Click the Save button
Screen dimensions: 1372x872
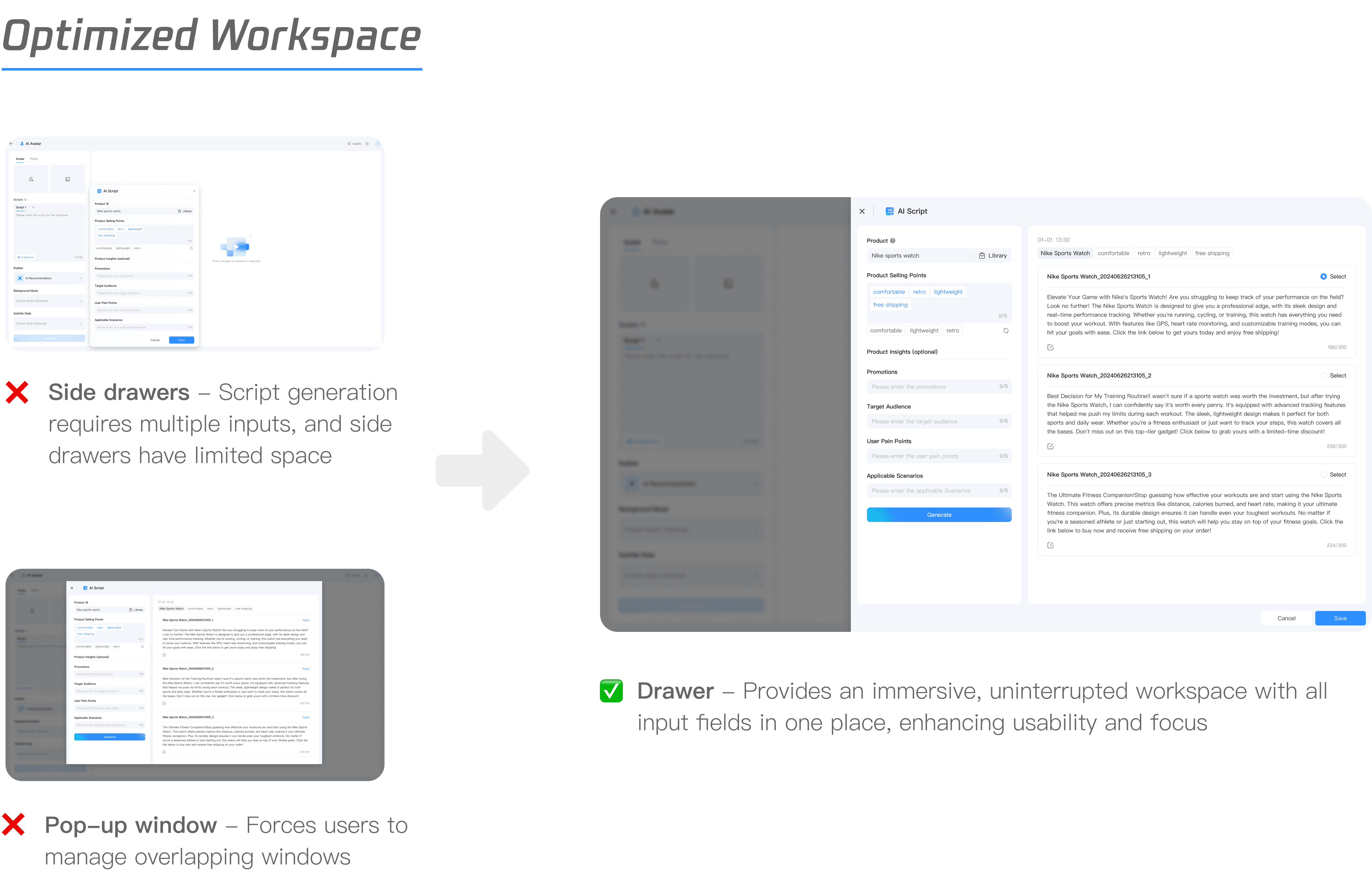(x=1339, y=618)
